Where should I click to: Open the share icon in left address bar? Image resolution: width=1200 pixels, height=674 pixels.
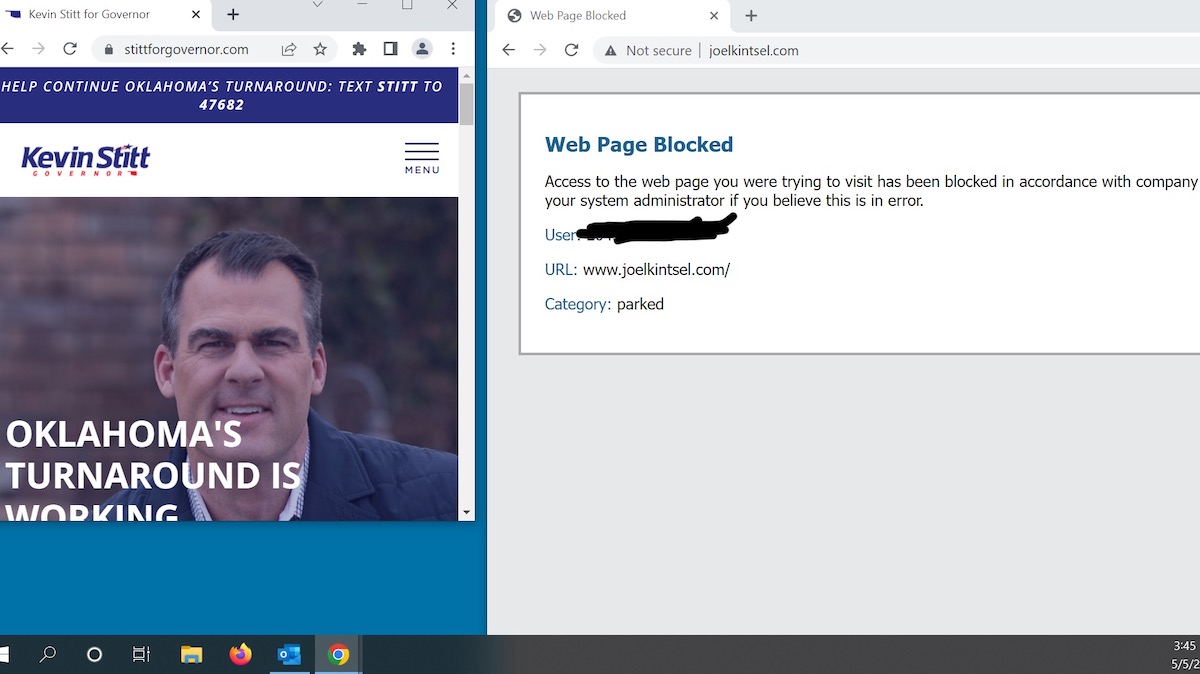tap(288, 49)
